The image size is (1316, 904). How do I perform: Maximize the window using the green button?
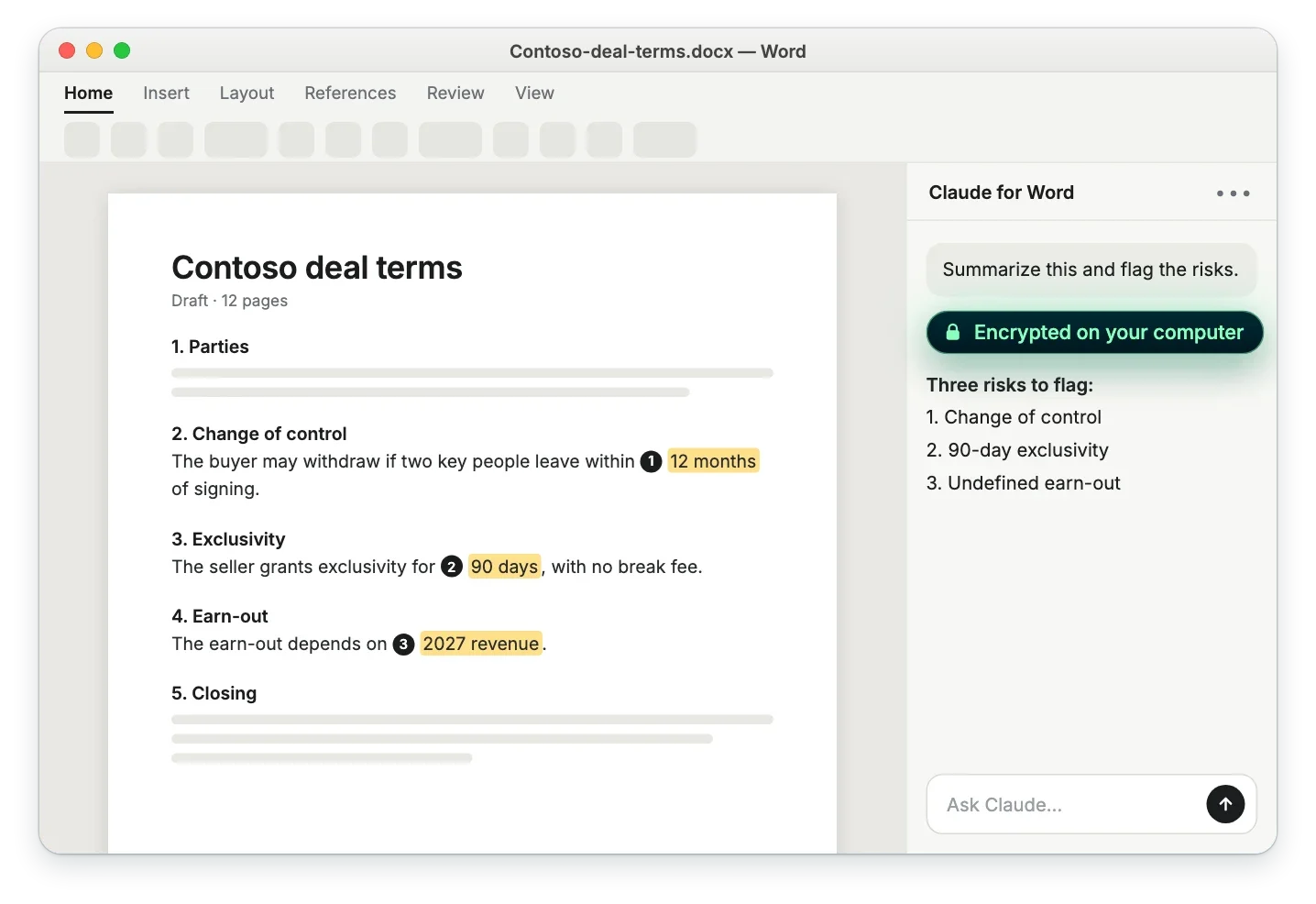(122, 50)
